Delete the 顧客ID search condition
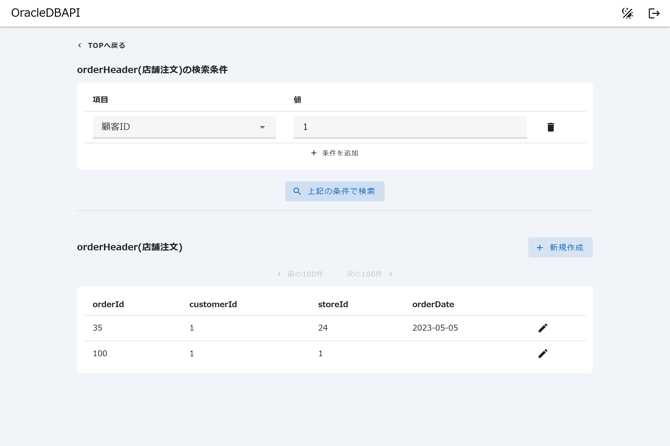670x446 pixels. 550,127
